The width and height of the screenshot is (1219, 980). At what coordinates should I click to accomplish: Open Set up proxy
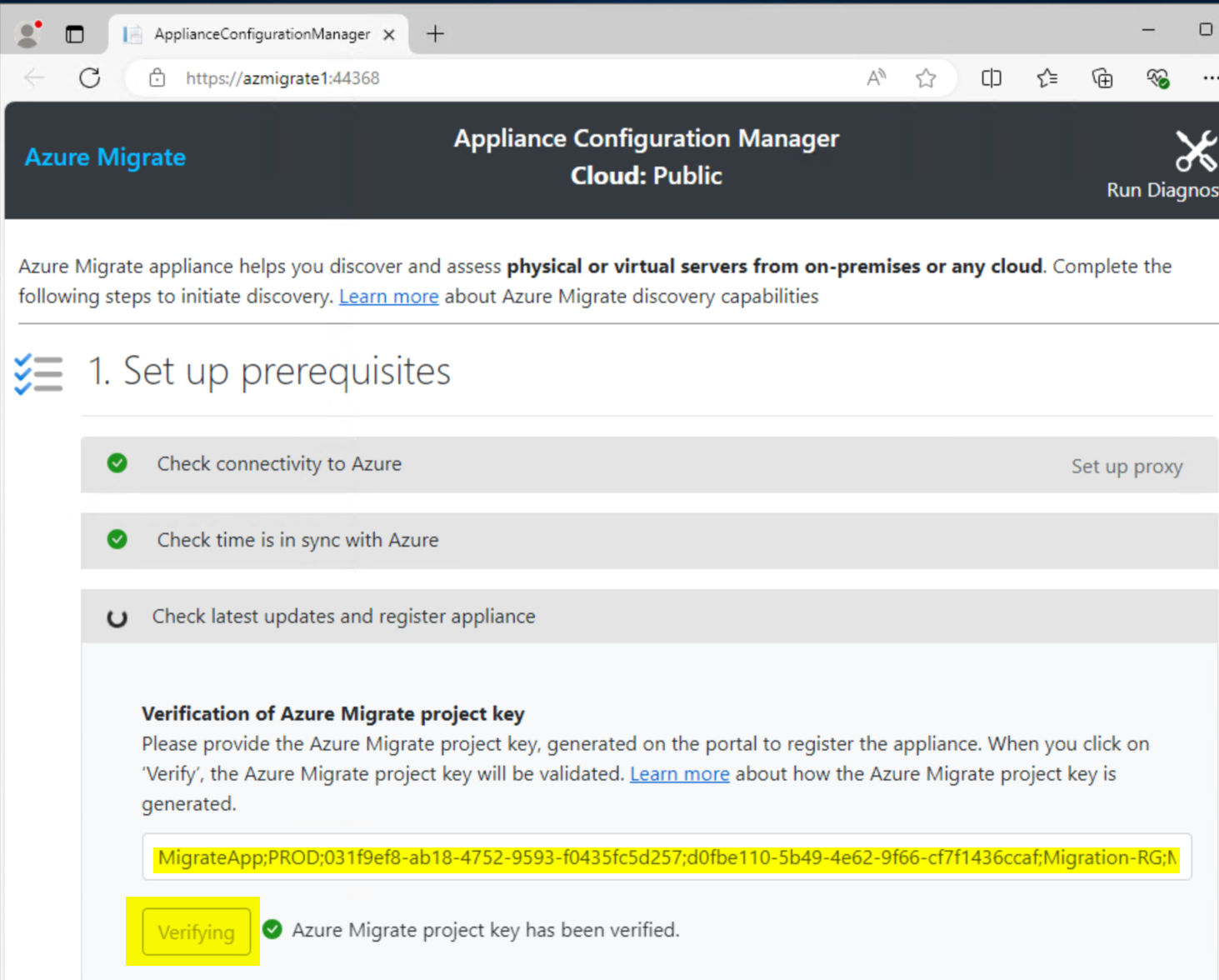pyautogui.click(x=1127, y=467)
